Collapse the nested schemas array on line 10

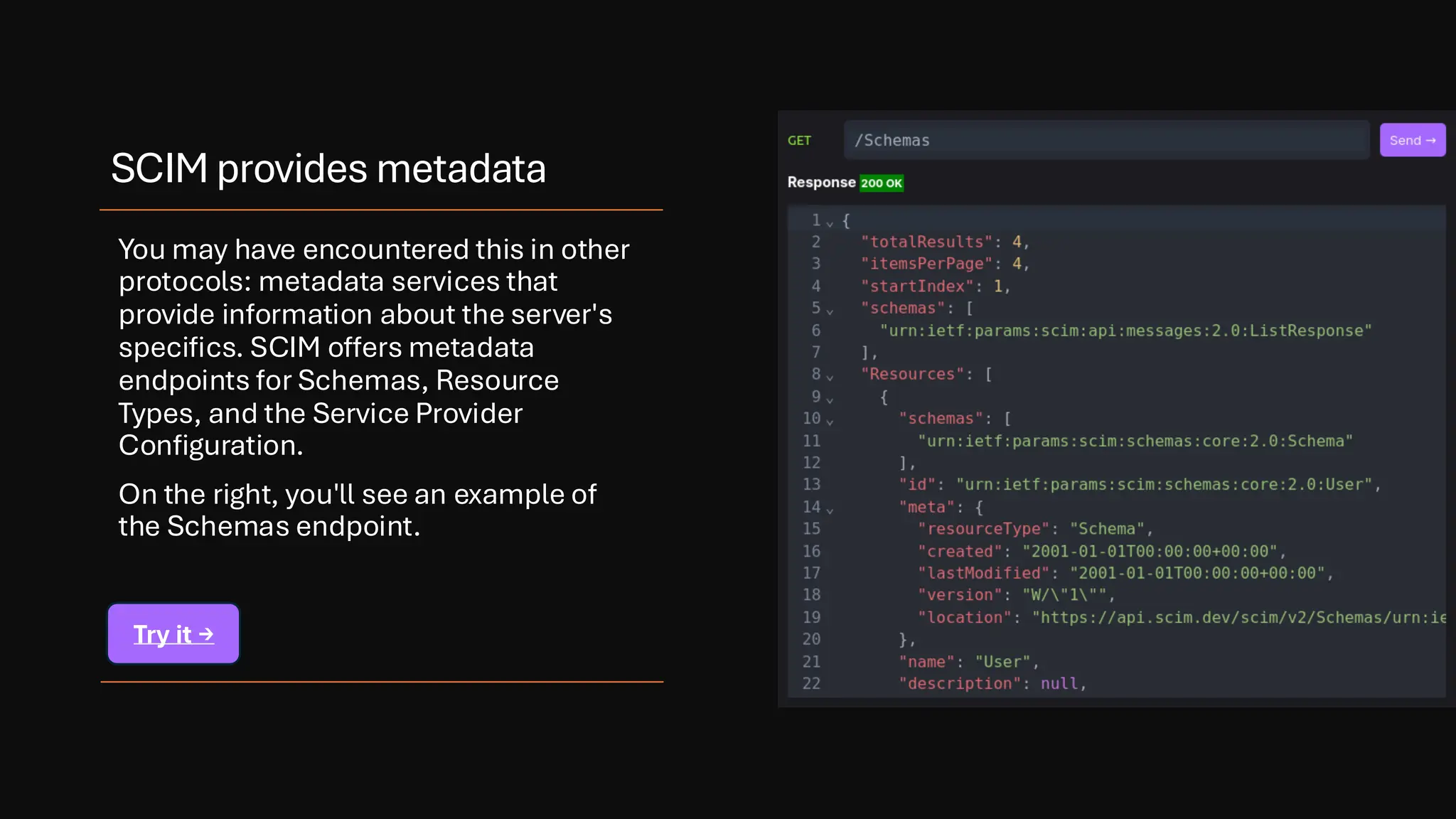pos(830,421)
